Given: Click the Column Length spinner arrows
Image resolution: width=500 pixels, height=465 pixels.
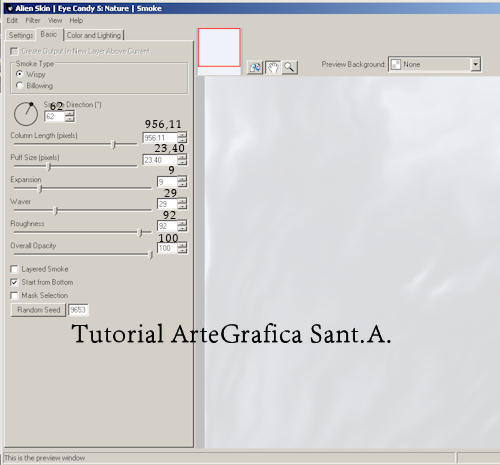Looking at the screenshot, I should (x=182, y=137).
